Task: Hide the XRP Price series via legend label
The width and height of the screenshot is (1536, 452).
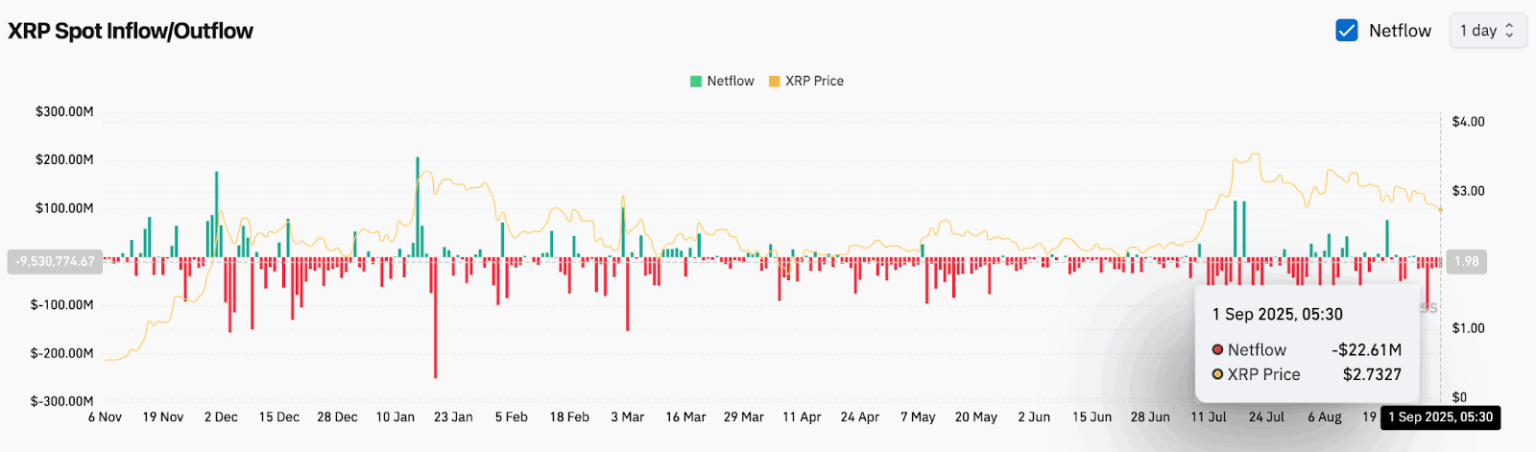Action: coord(815,81)
